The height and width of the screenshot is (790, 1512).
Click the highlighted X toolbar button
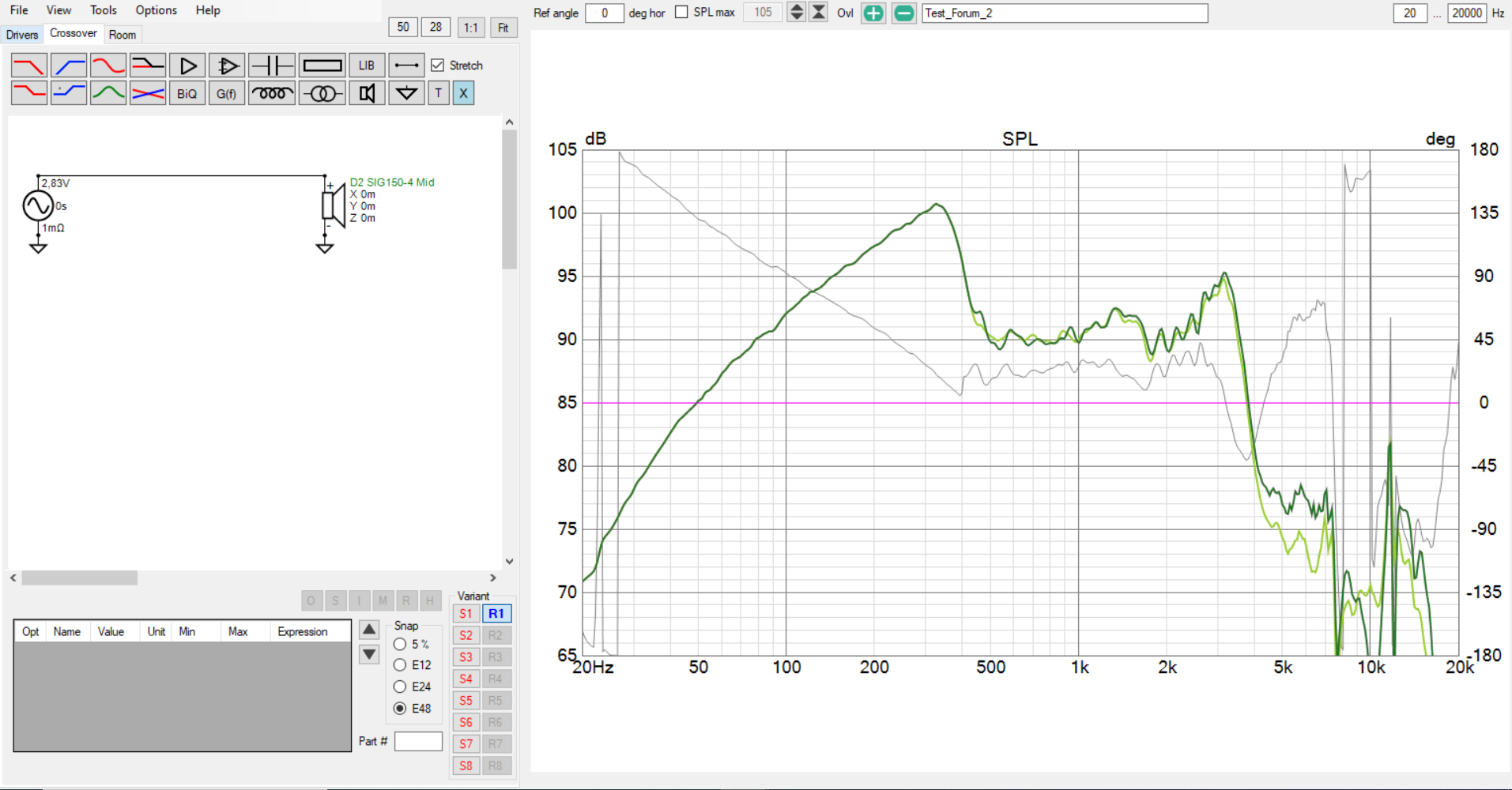[x=463, y=93]
